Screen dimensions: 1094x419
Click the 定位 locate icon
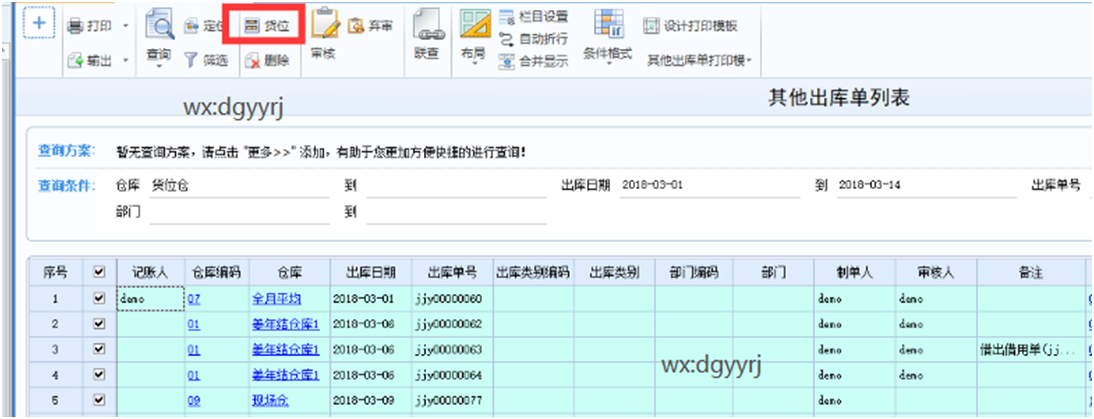(192, 26)
